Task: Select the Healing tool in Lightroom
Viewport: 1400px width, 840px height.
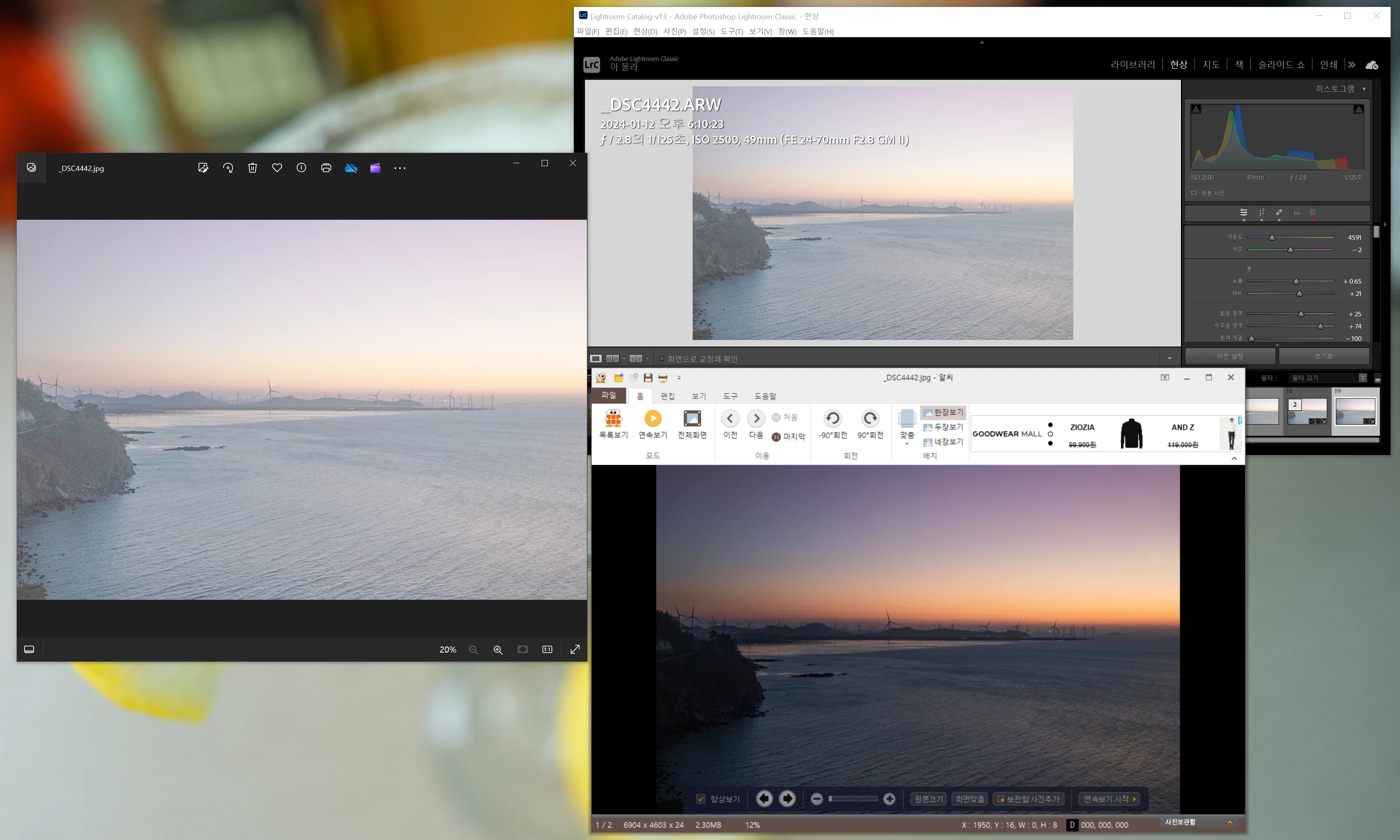Action: tap(1279, 213)
